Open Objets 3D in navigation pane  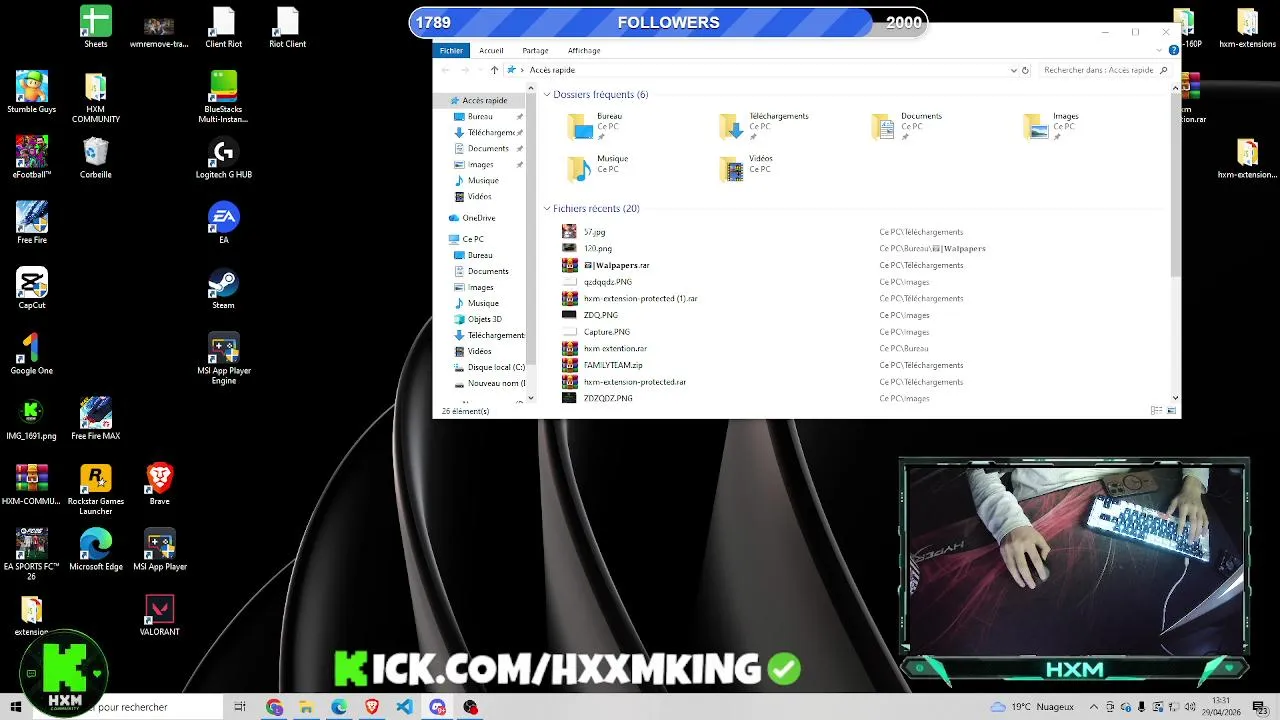(x=478, y=319)
